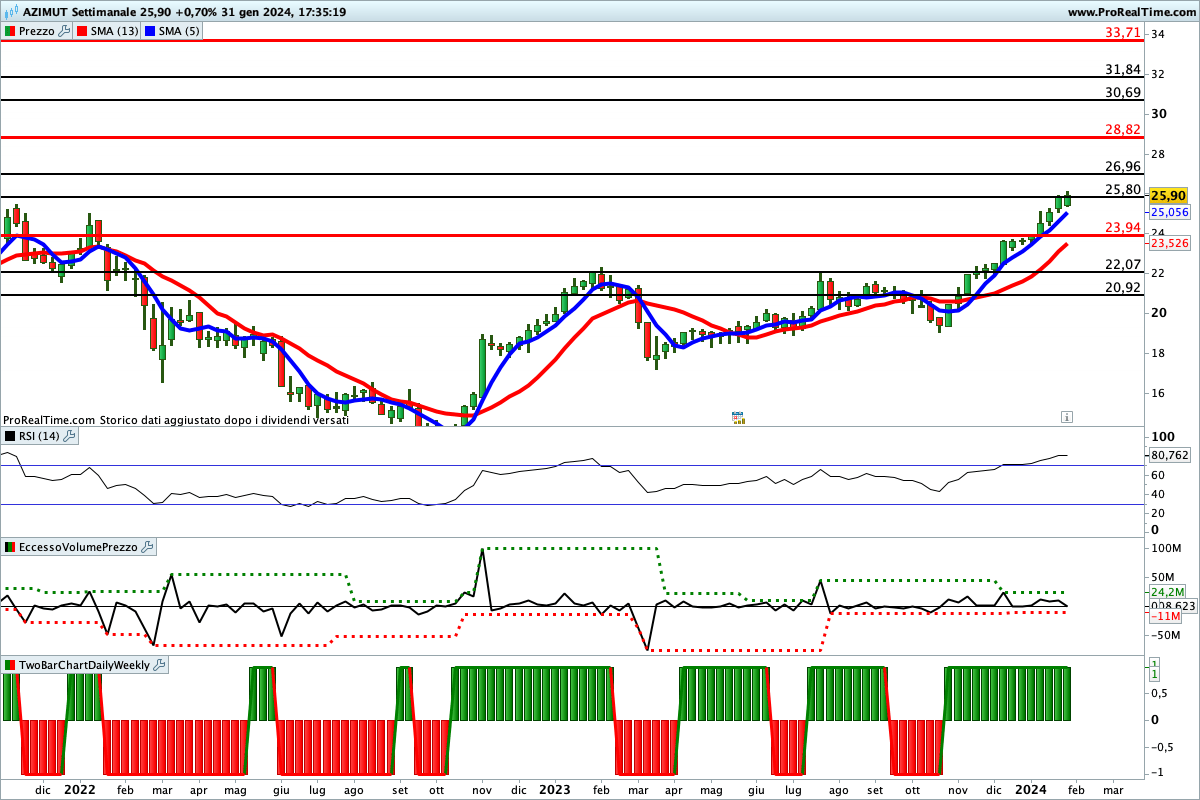Click the current price tag 25,90
Image resolution: width=1200 pixels, height=800 pixels.
coord(1167,196)
